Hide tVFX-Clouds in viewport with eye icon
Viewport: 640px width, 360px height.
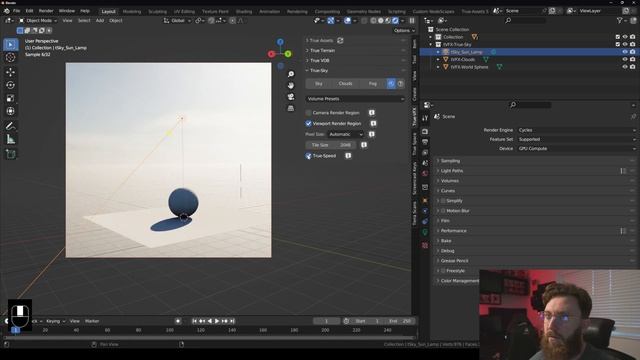click(624, 60)
